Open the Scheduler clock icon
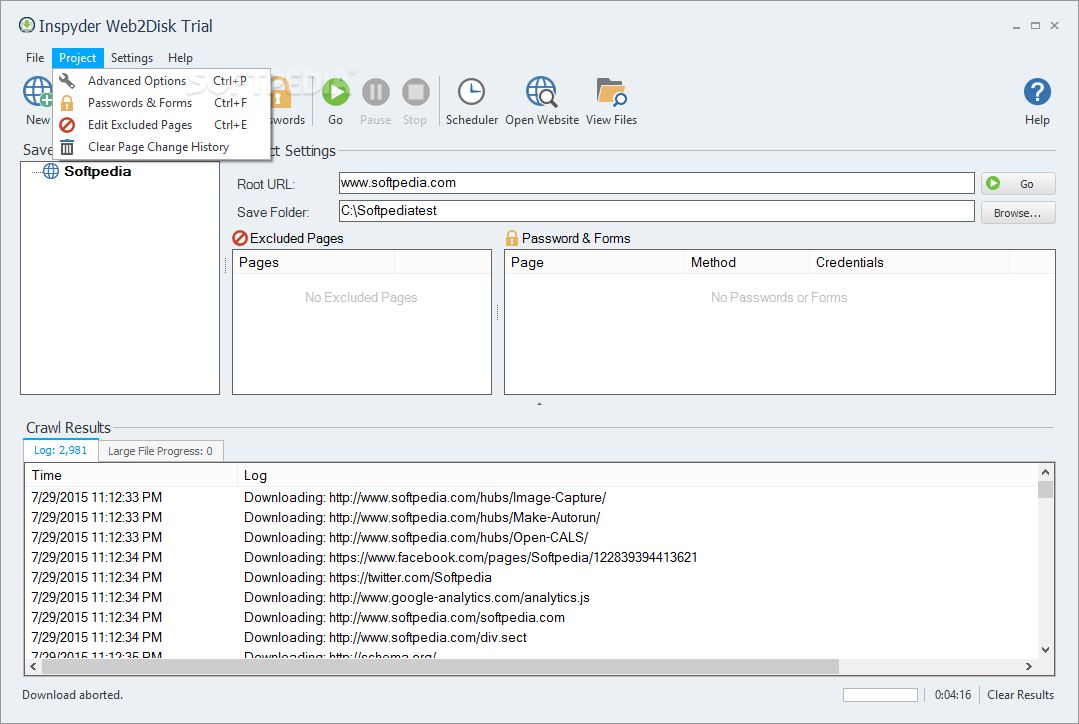 click(x=471, y=92)
